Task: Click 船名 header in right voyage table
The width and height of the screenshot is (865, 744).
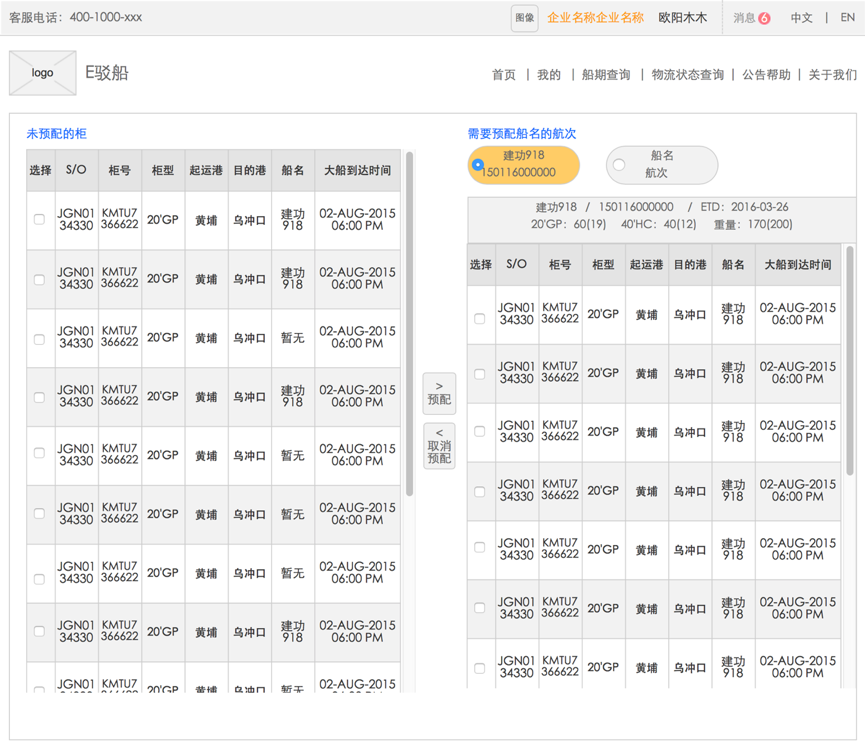Action: pyautogui.click(x=733, y=264)
